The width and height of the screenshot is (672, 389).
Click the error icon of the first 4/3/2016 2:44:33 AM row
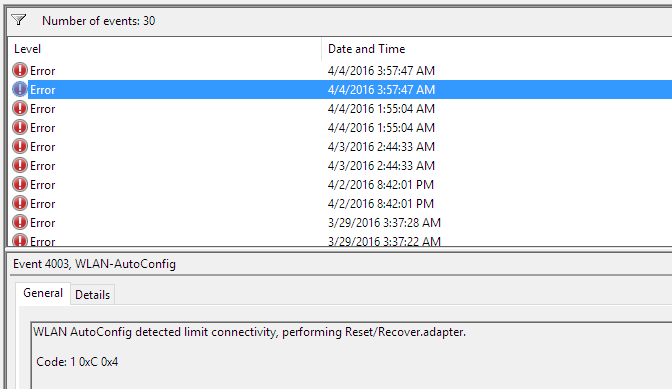tap(20, 146)
